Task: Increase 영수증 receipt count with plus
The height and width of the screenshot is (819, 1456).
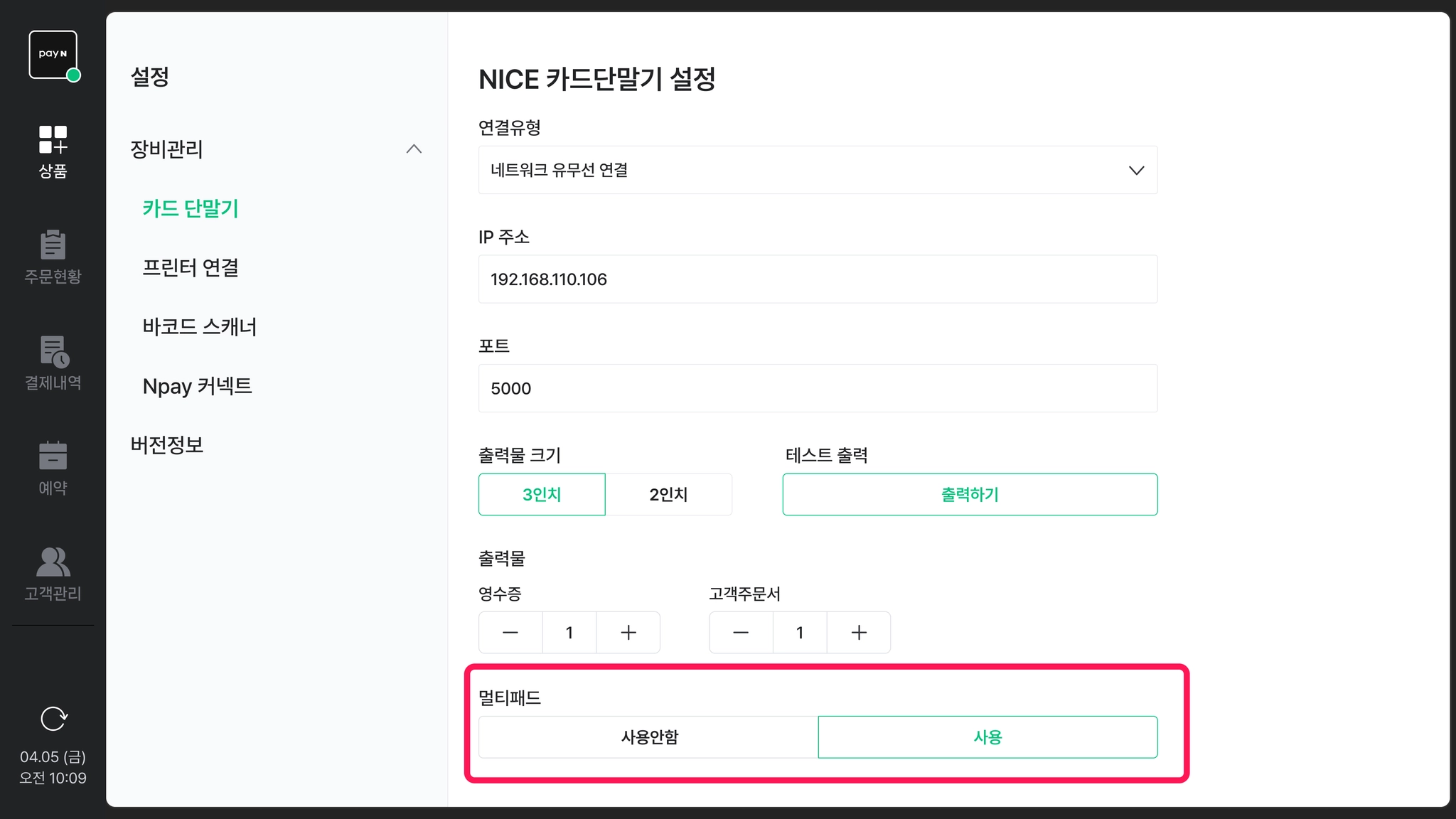Action: tap(628, 632)
